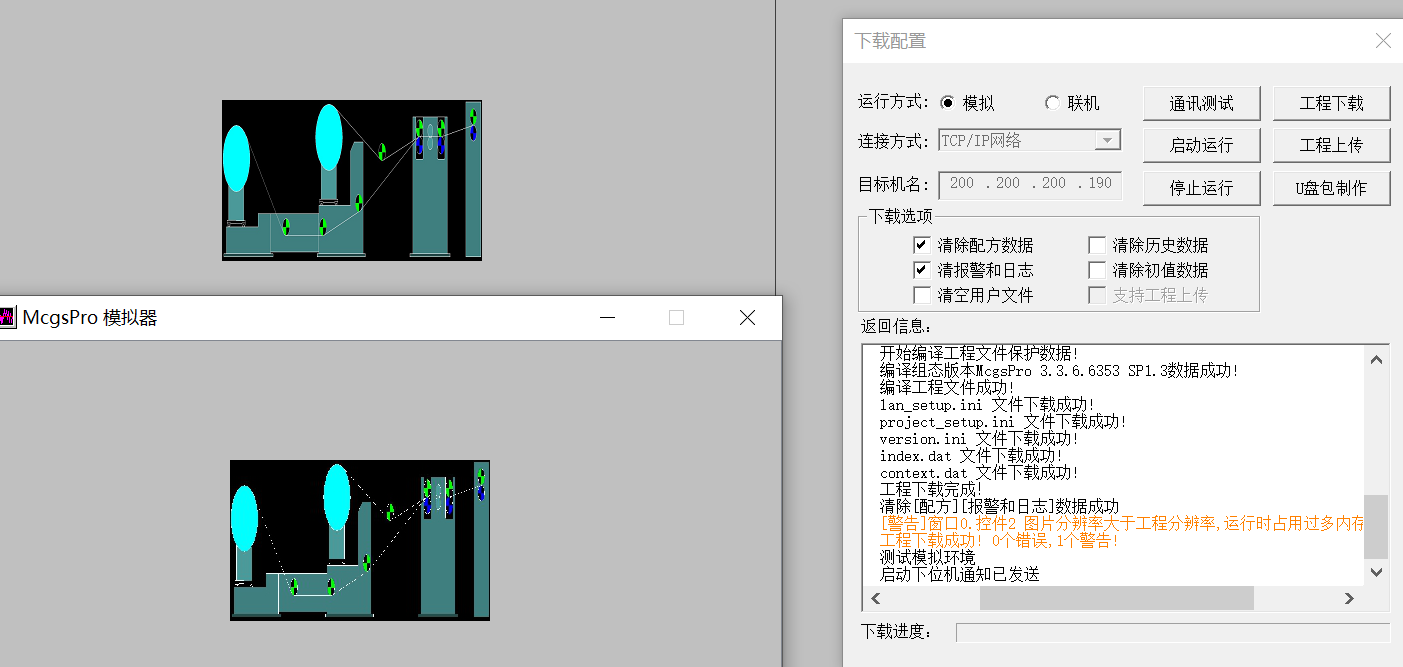Screen dimensions: 1403x667
Task: Click the vertical scrollbar thumb in log
Action: pyautogui.click(x=1376, y=526)
